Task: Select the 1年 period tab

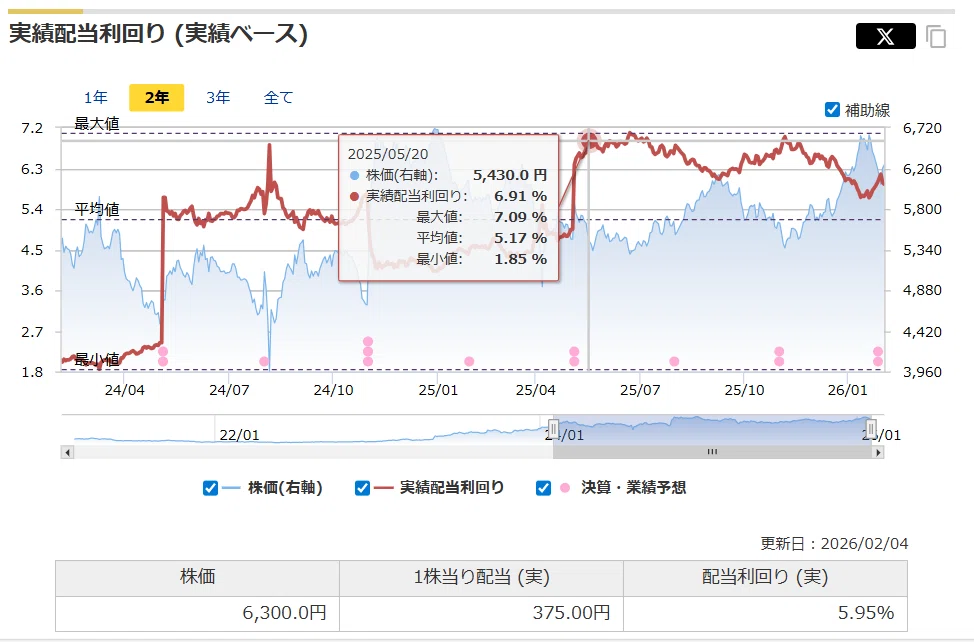Action: pos(96,97)
